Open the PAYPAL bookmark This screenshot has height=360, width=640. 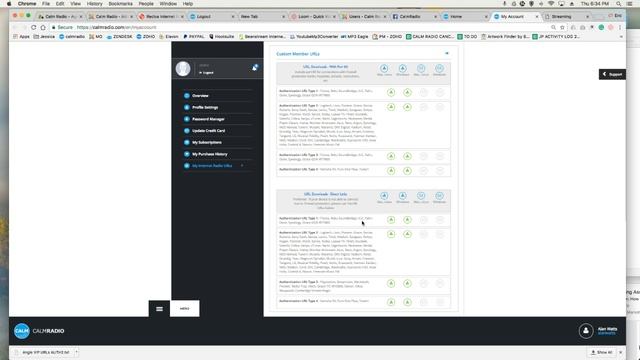(x=193, y=37)
